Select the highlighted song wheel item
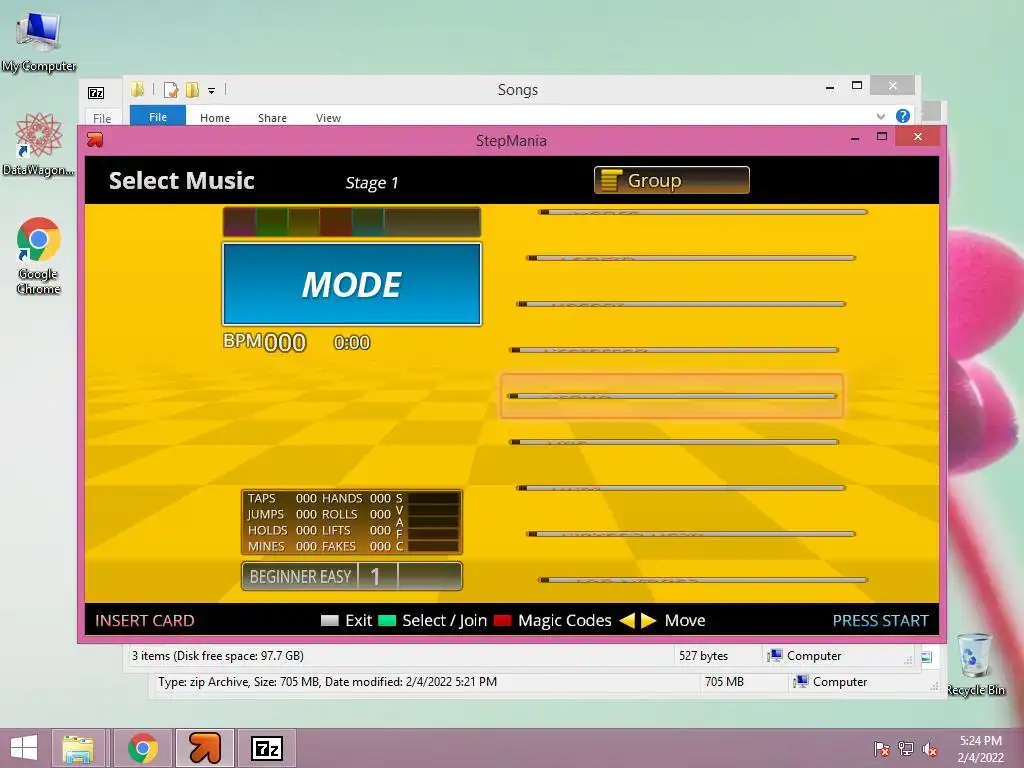 (x=672, y=396)
